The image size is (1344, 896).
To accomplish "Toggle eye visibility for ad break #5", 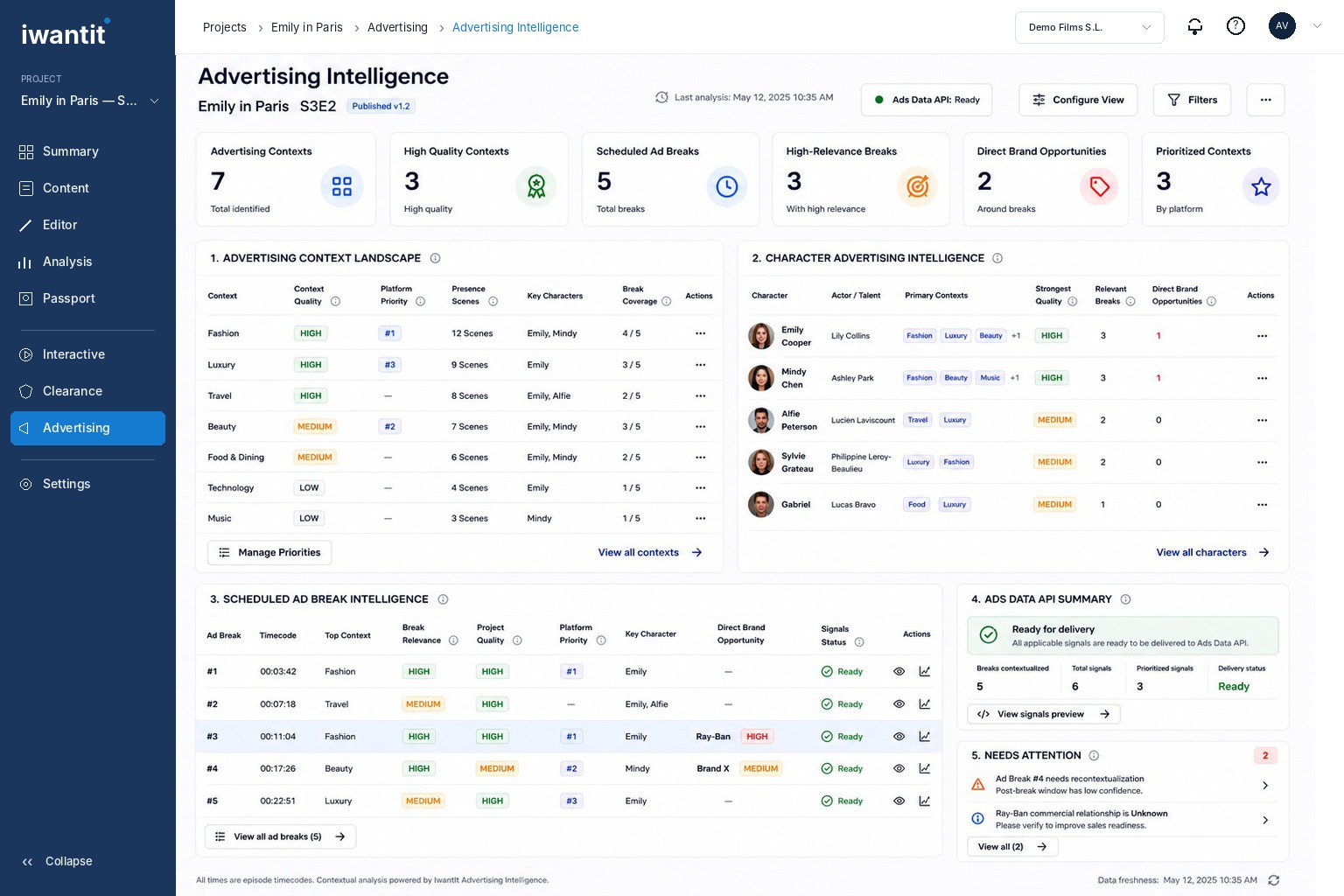I will coord(899,801).
